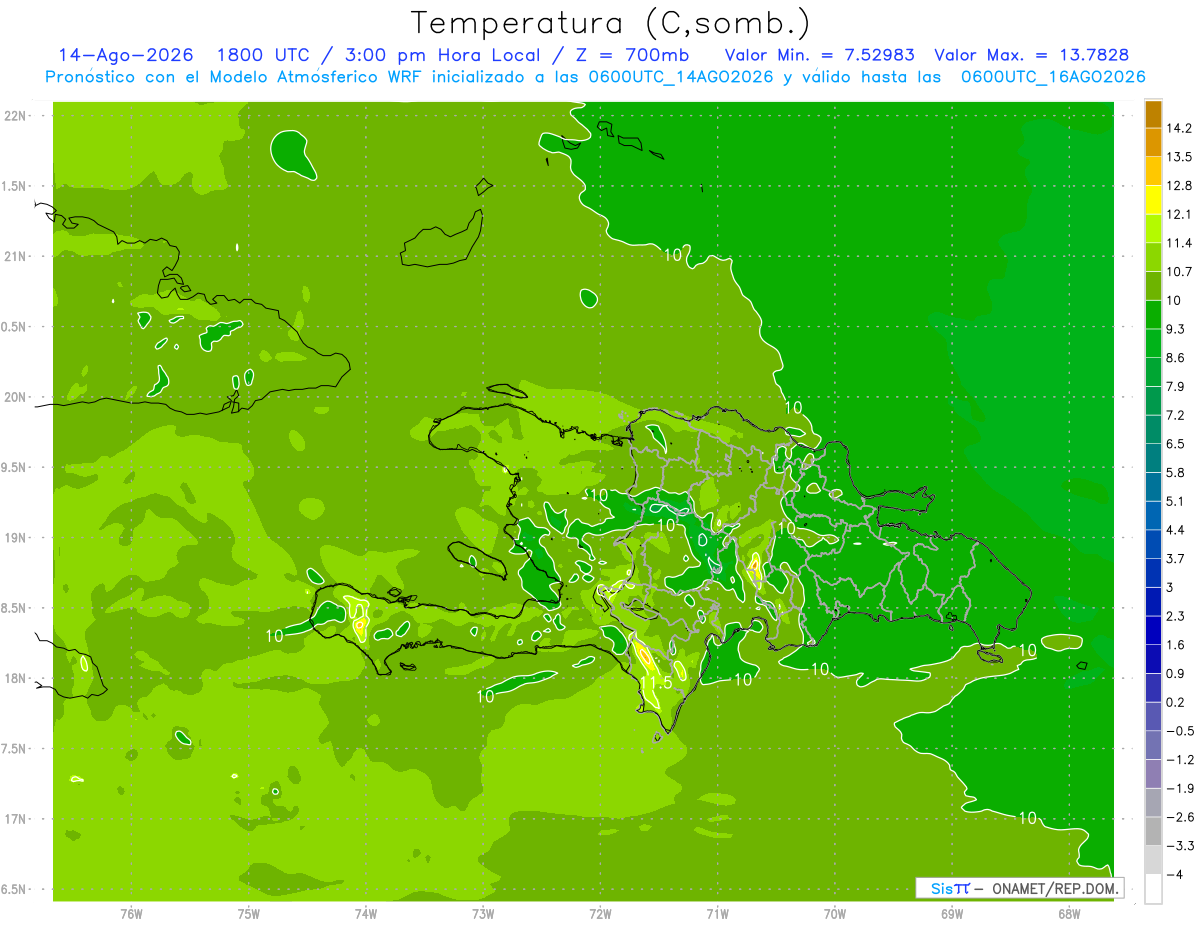
Task: Pick color bar segment between 5.1 and 4.4
Action: click(1153, 515)
